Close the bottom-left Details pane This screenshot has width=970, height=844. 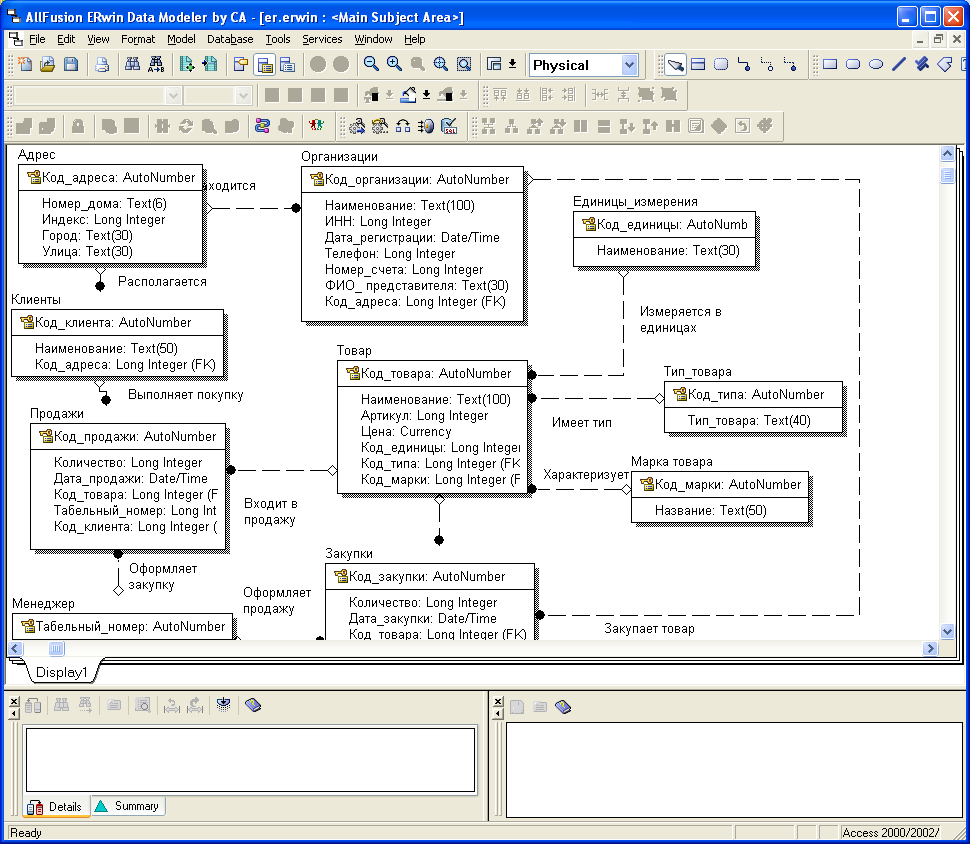(14, 701)
